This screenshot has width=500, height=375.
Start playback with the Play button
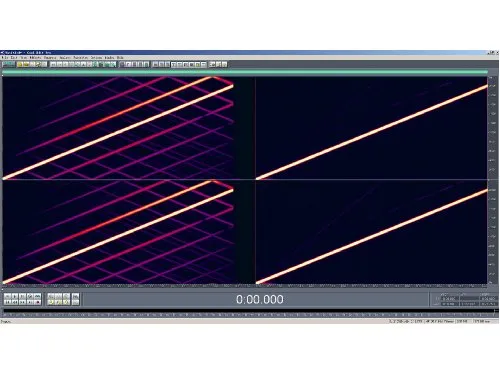15,296
